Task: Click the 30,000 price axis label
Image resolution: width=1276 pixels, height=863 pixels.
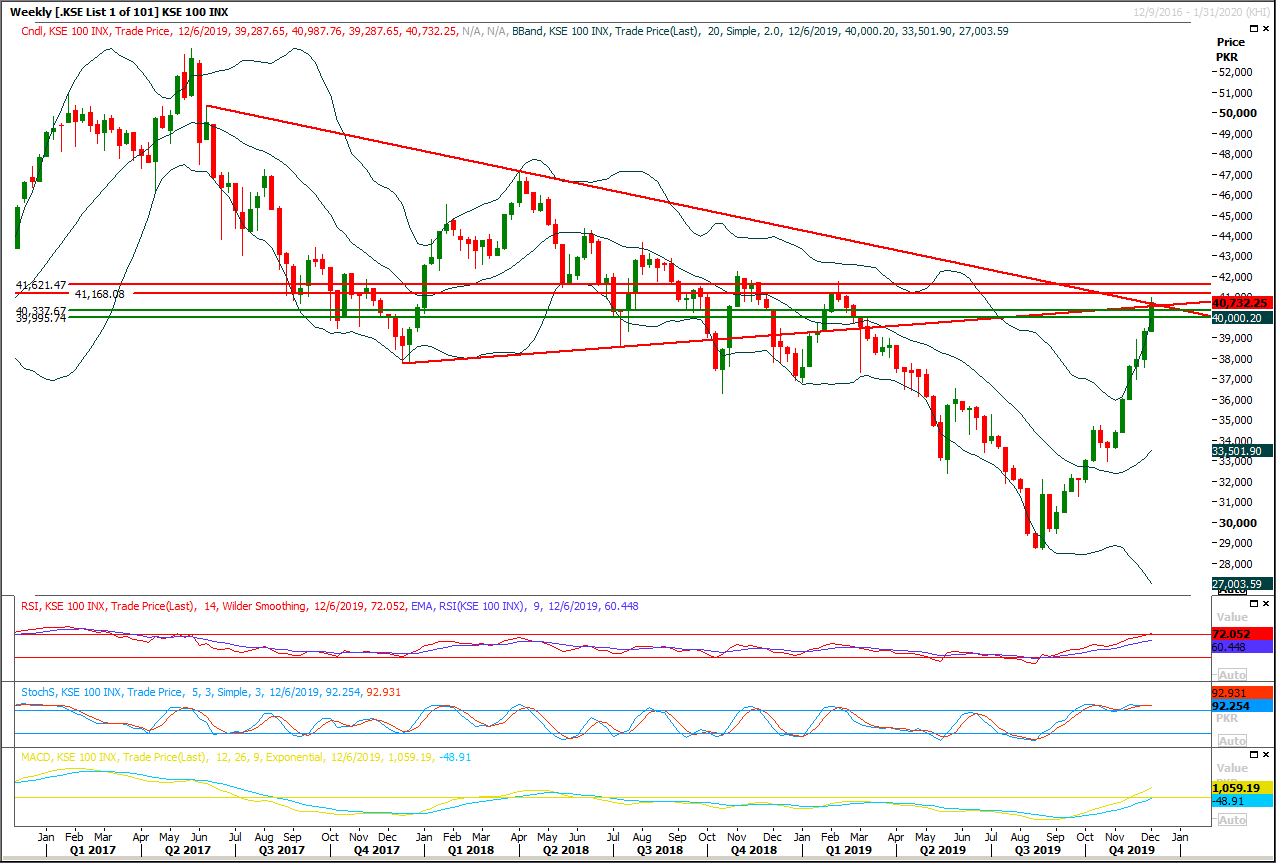Action: tap(1236, 523)
